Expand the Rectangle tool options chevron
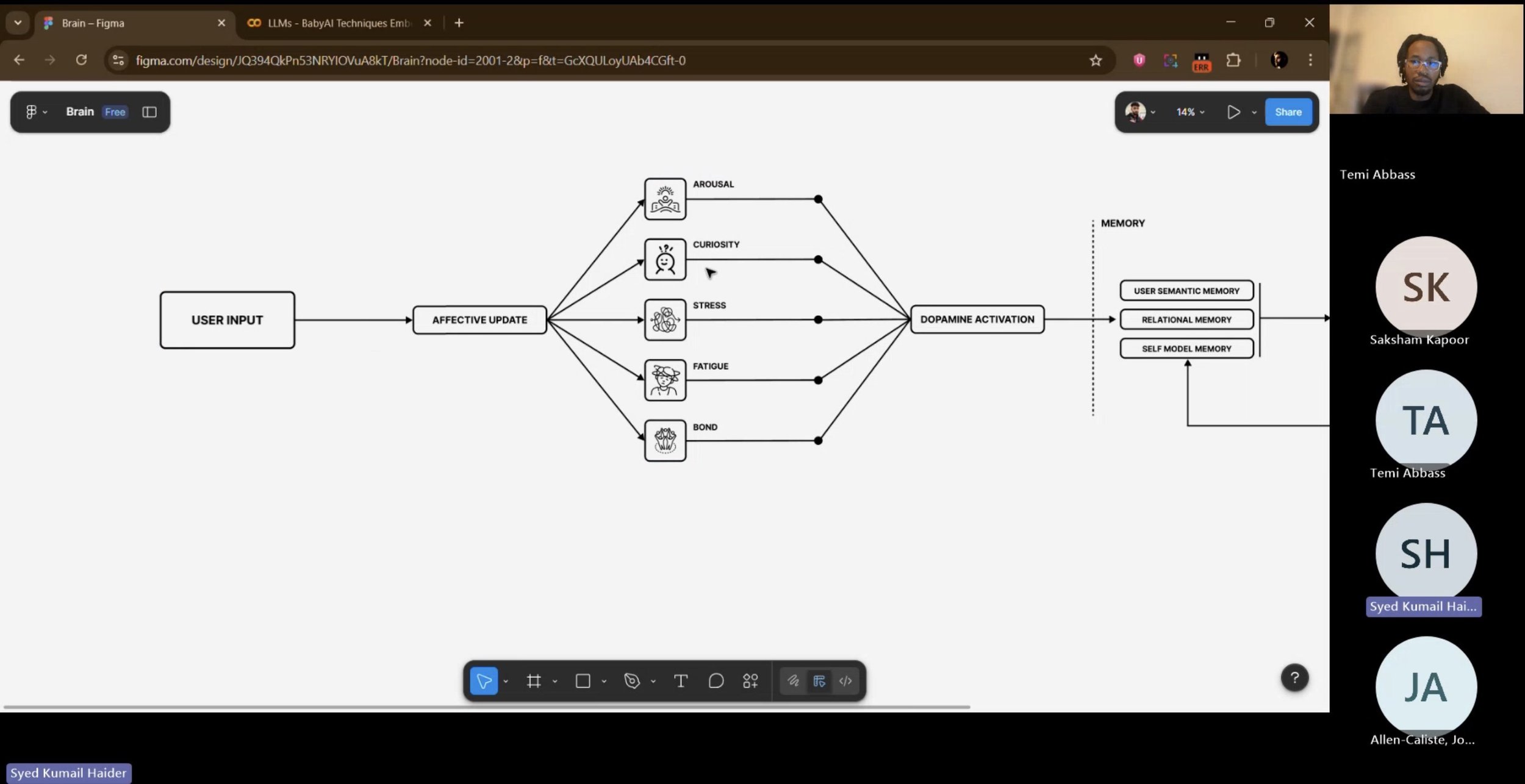Screen dimensions: 1525x784 (604, 682)
